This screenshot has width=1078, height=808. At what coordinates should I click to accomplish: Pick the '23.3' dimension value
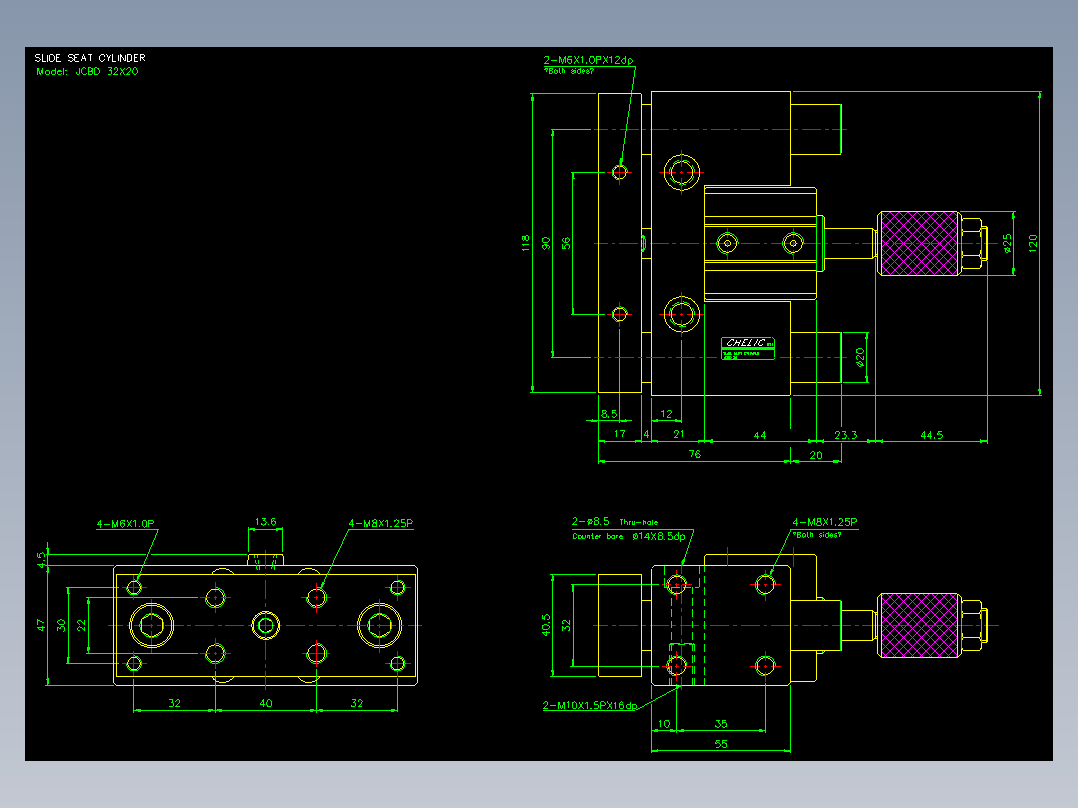(846, 435)
